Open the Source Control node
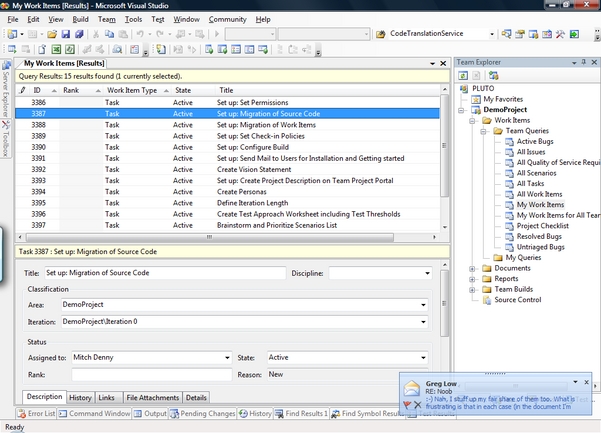 [517, 300]
